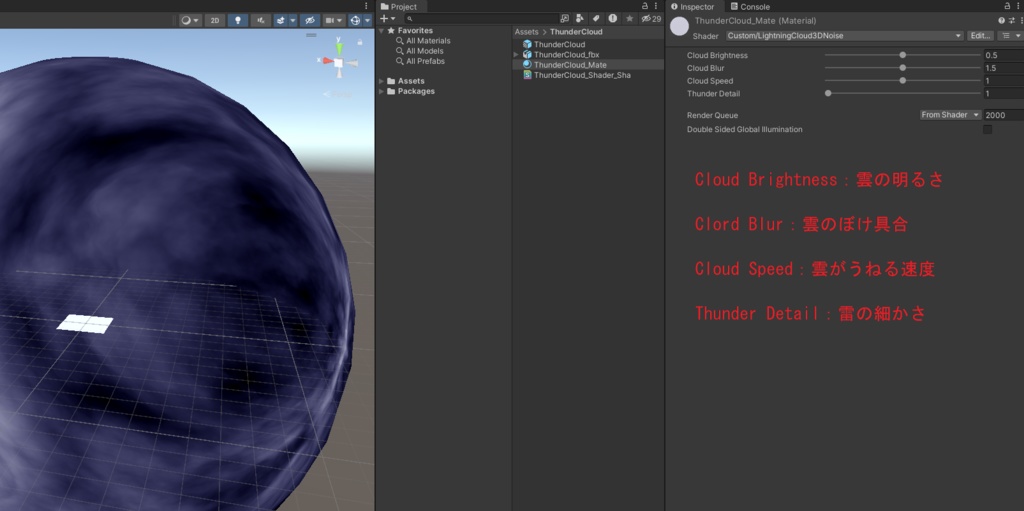Click the Project search field
Viewport: 1024px width, 511px height.
(x=480, y=19)
